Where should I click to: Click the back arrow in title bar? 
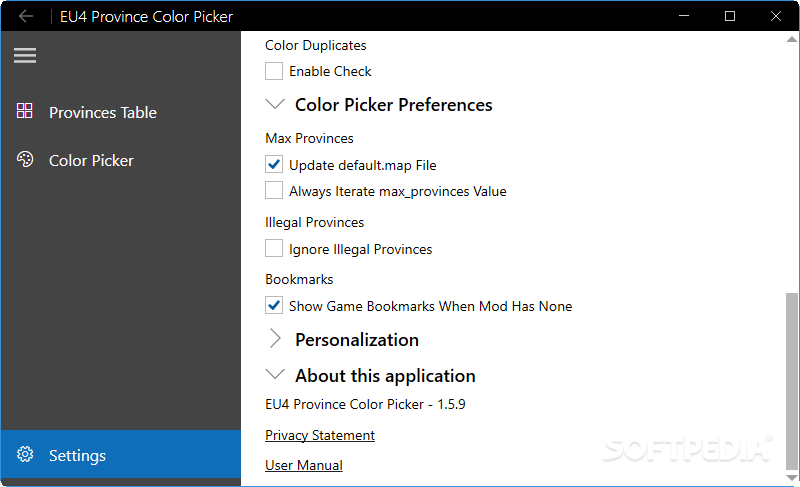tap(26, 16)
